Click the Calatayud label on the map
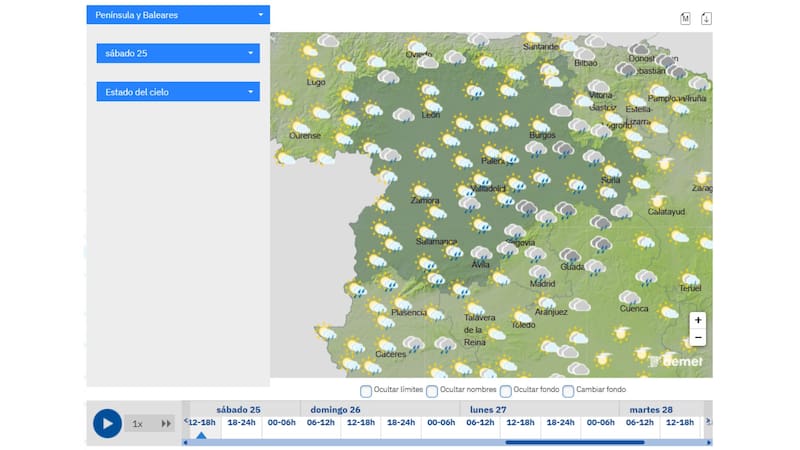This screenshot has height=450, width=800. point(666,212)
